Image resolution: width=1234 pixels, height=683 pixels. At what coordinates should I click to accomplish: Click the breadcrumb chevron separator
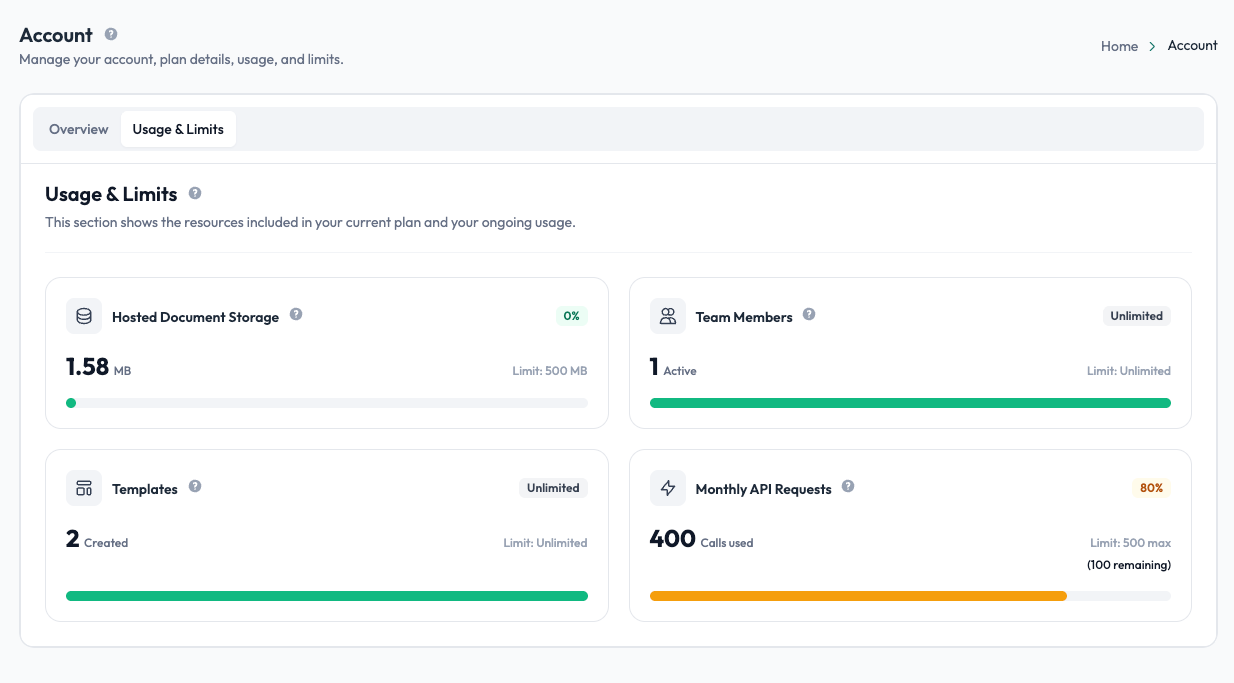pos(1153,46)
